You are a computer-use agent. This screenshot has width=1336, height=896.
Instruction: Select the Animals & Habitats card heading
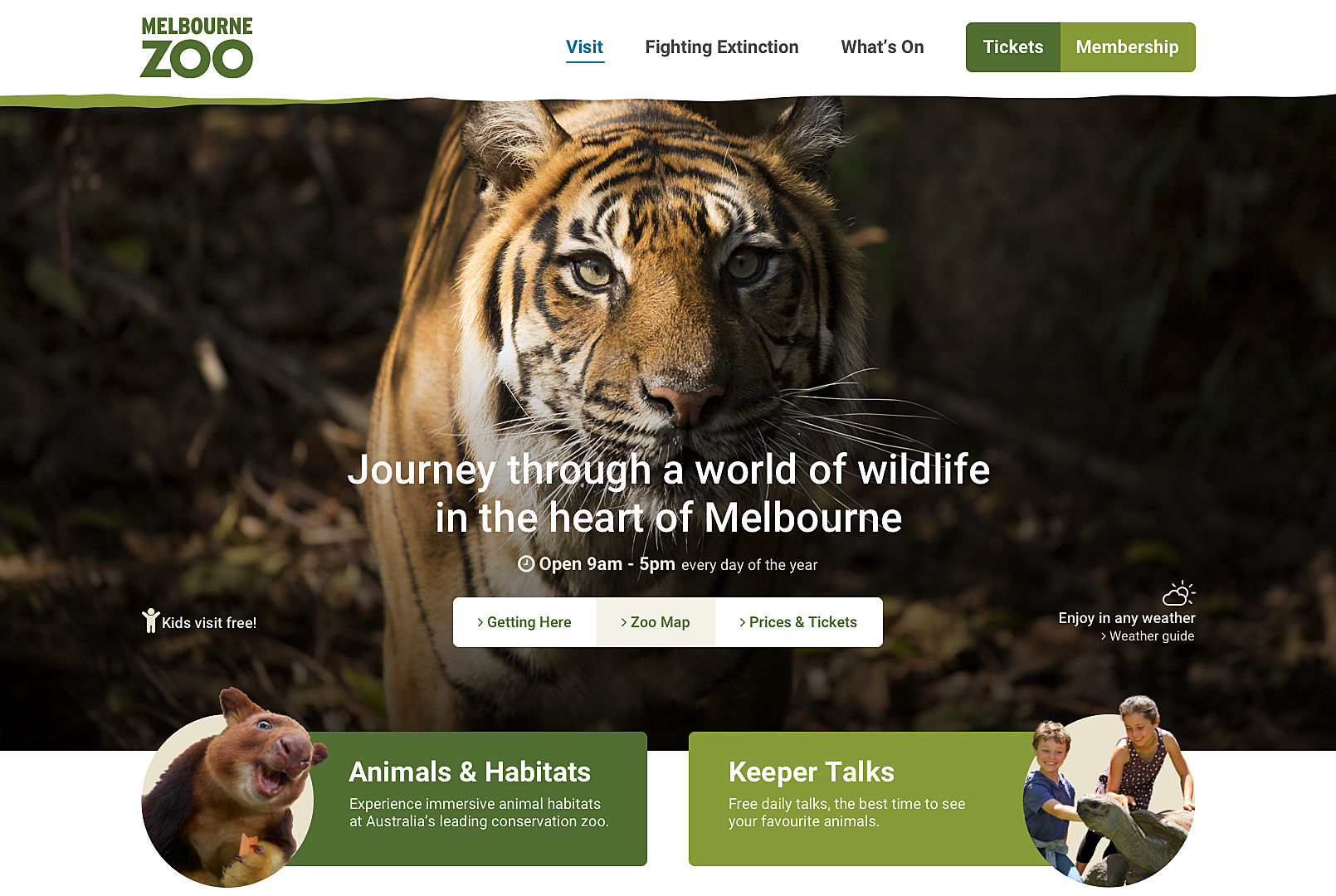(x=470, y=772)
